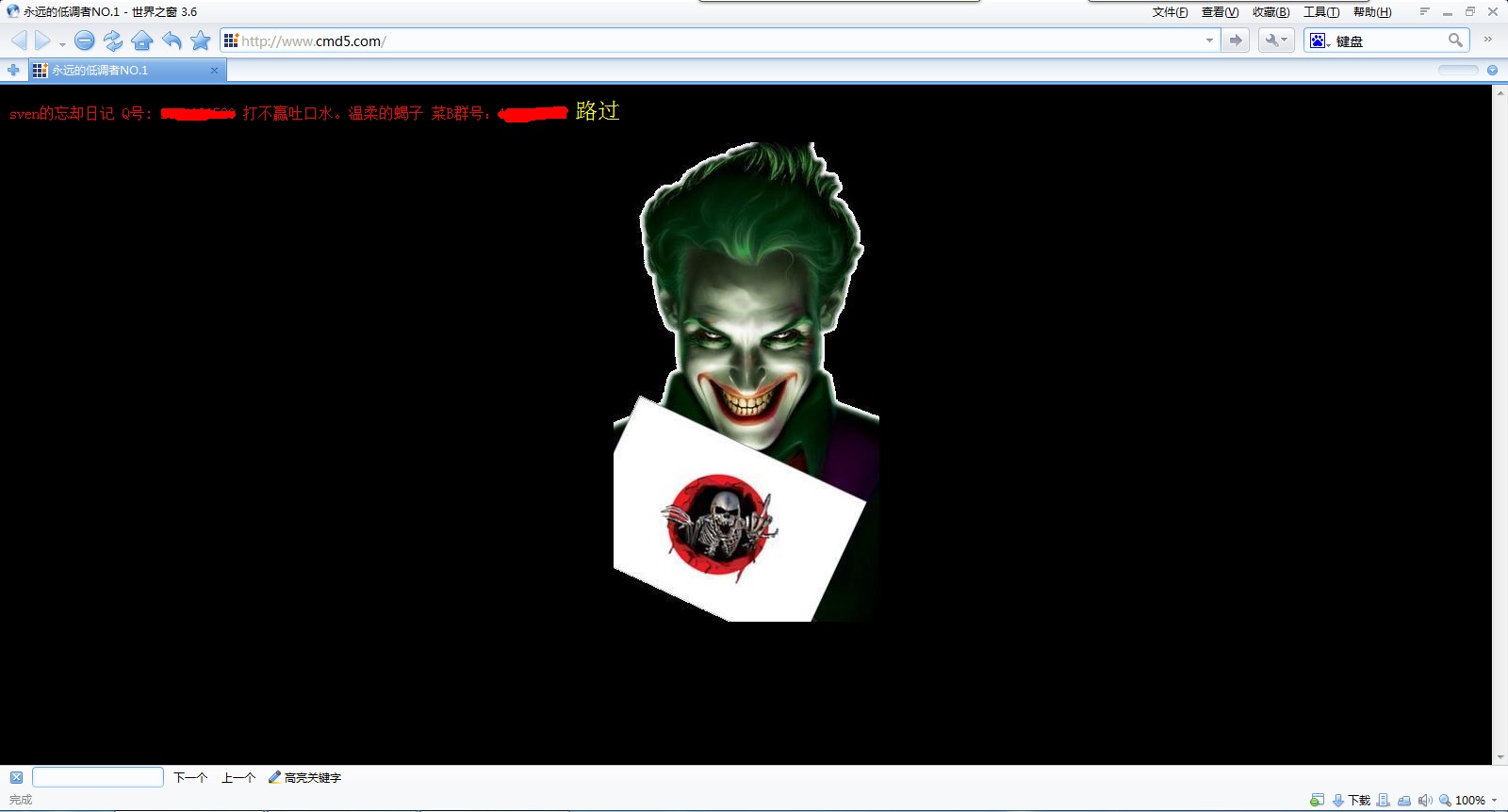Image resolution: width=1508 pixels, height=812 pixels.
Task: Click the red text 温柔的蝎子
Action: [x=385, y=113]
